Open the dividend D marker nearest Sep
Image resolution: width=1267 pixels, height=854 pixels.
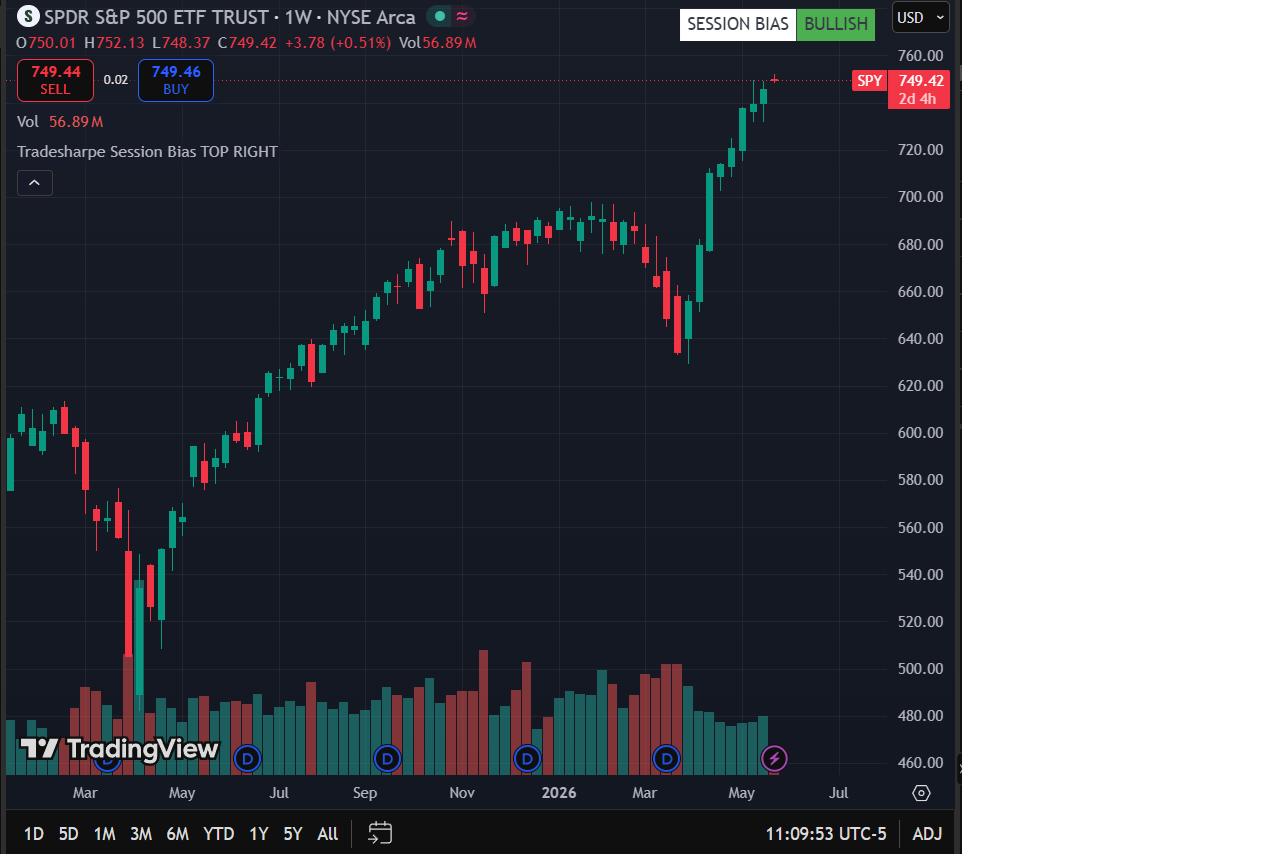tap(387, 759)
